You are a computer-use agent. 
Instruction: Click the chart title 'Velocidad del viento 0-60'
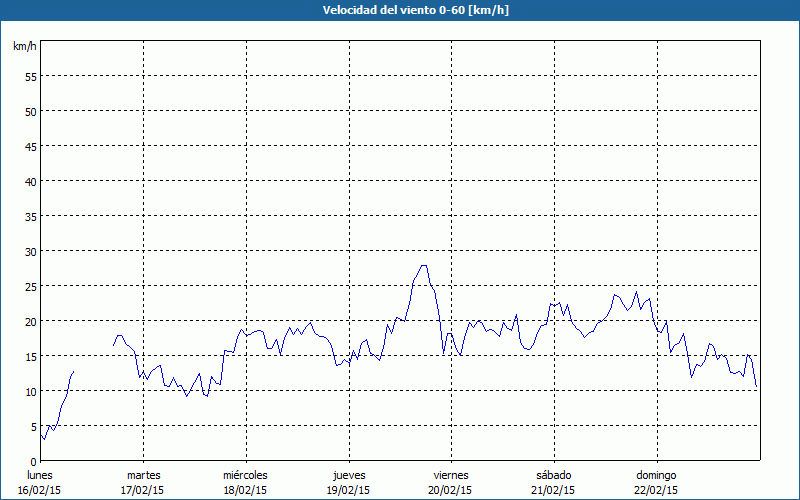pyautogui.click(x=399, y=11)
